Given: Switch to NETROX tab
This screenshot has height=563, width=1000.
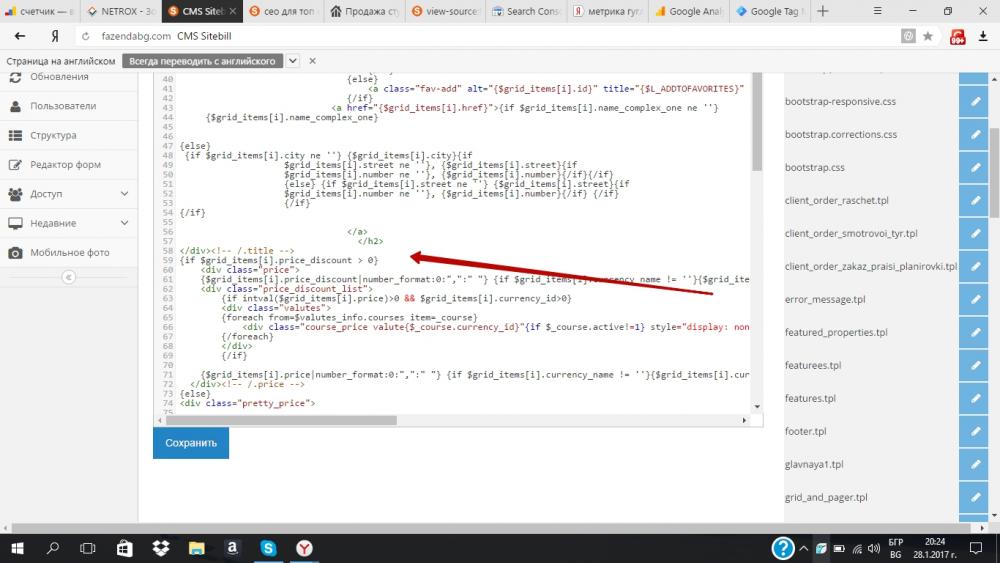Looking at the screenshot, I should (x=121, y=11).
